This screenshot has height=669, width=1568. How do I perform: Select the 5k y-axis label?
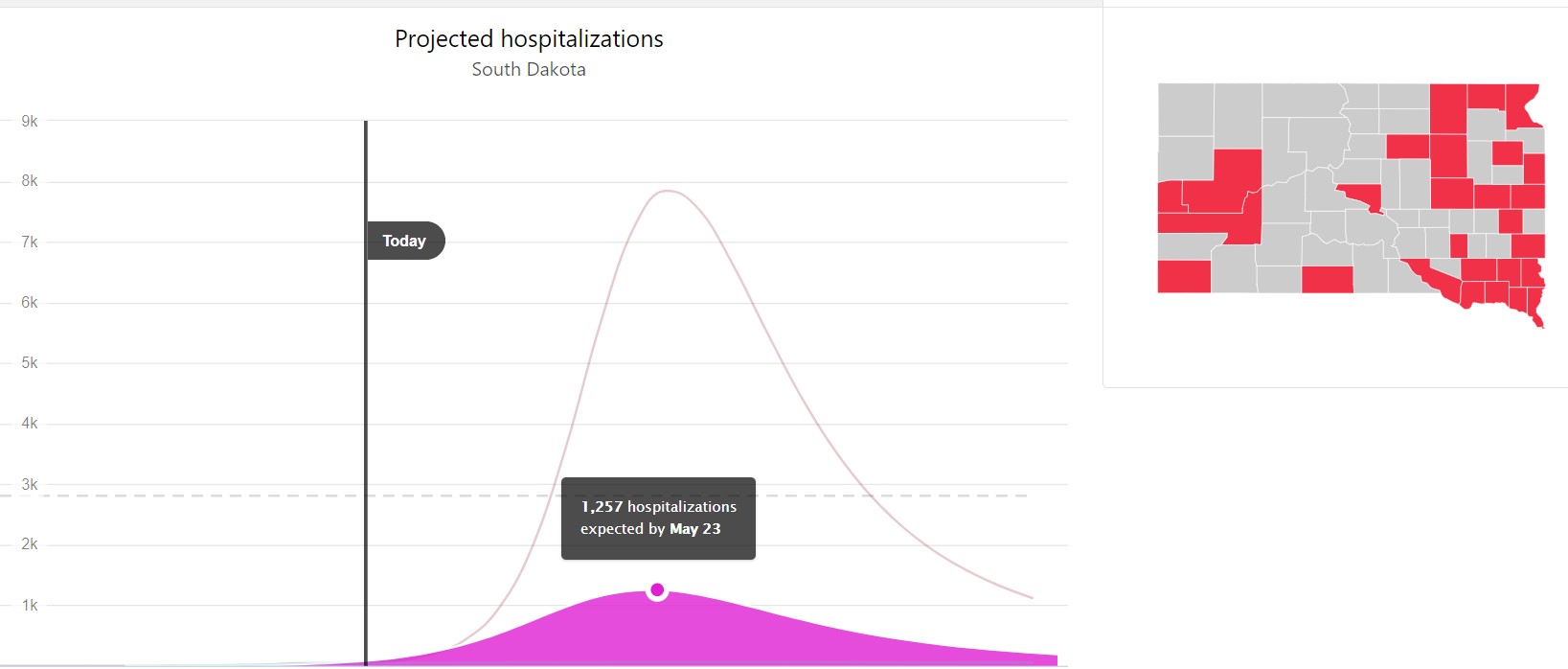coord(30,363)
